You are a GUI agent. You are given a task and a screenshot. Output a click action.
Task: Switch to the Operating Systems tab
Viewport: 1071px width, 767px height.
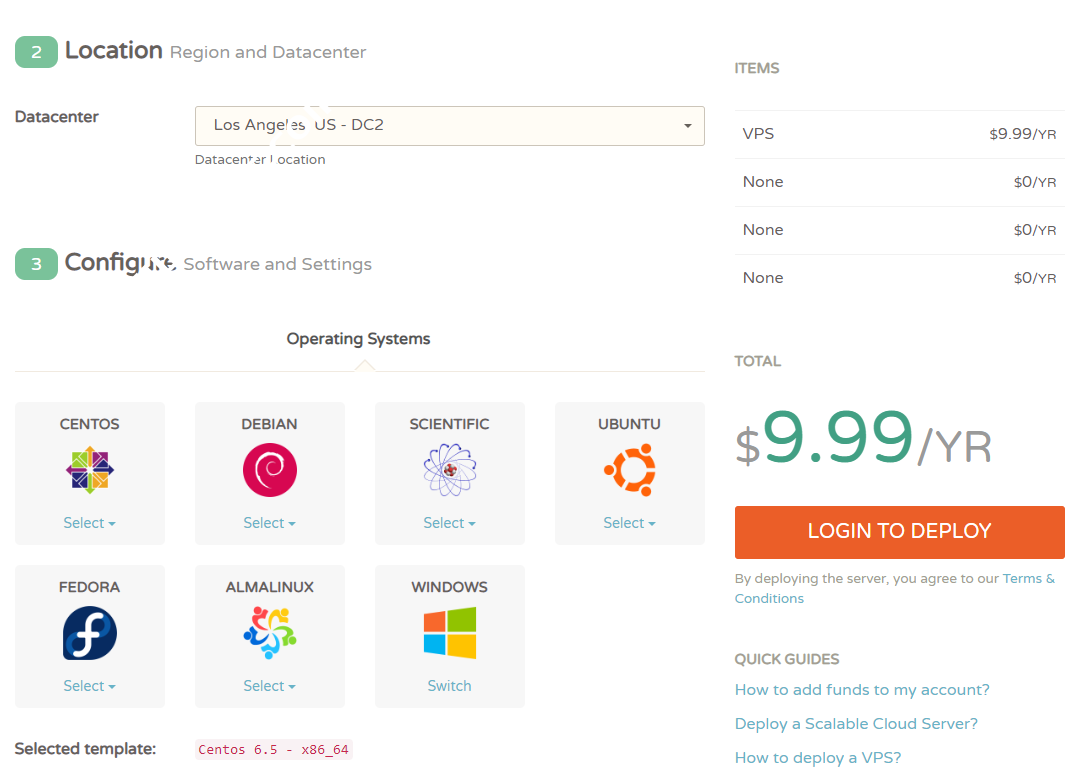(358, 339)
